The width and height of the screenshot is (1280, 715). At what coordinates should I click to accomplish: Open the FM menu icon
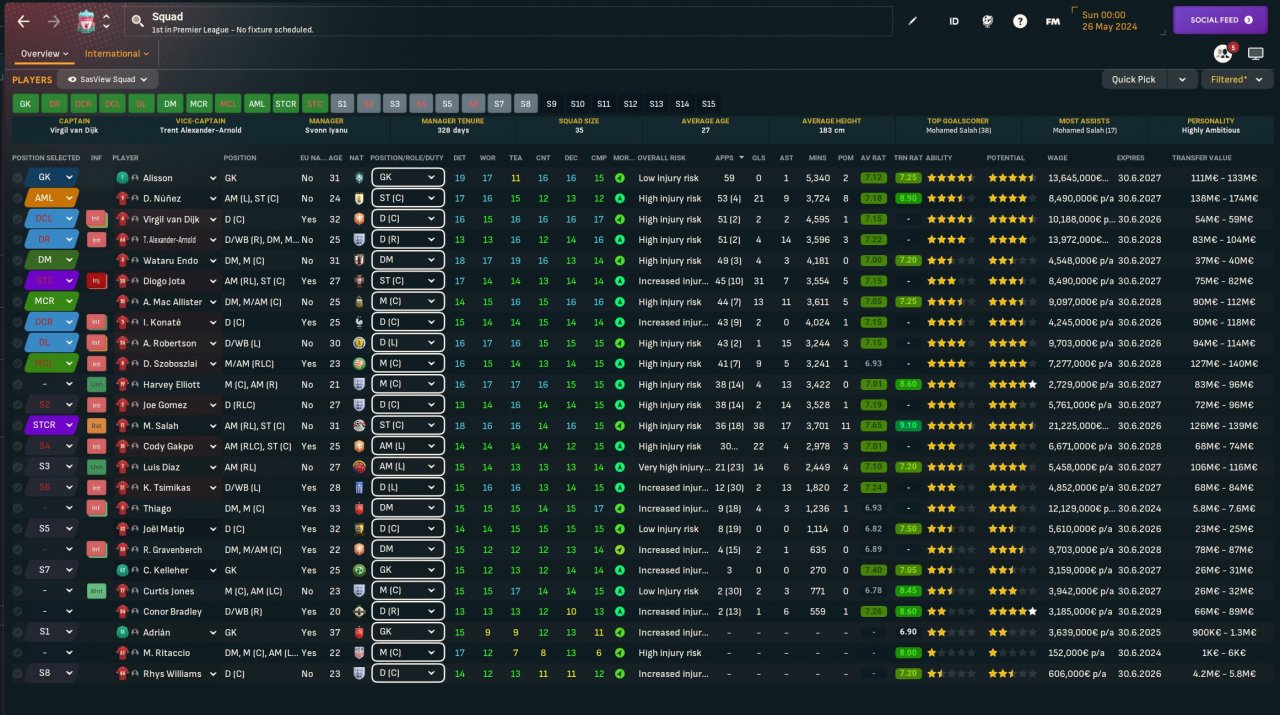(1053, 21)
